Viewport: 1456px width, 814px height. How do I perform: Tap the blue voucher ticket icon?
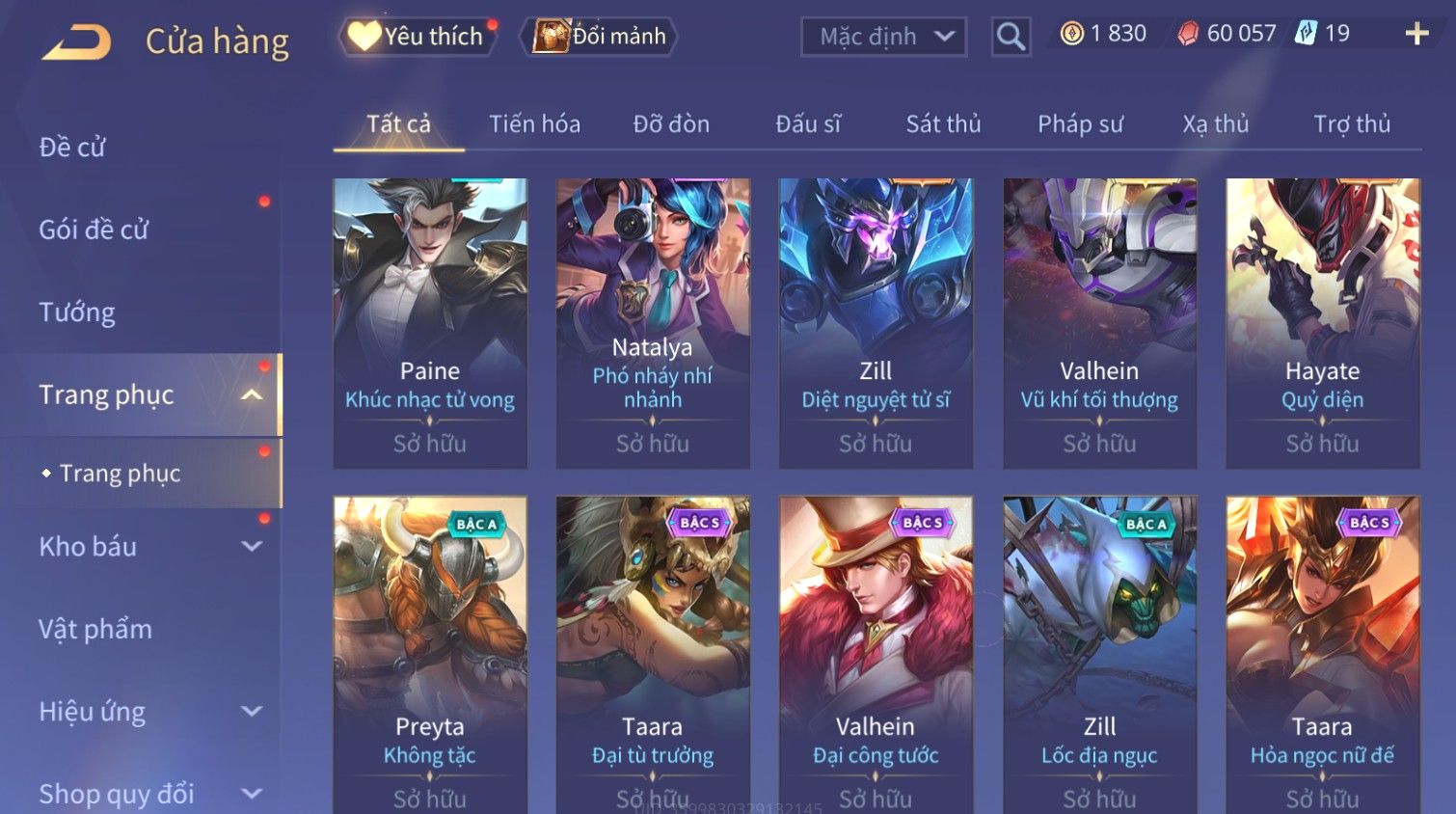click(x=1306, y=34)
